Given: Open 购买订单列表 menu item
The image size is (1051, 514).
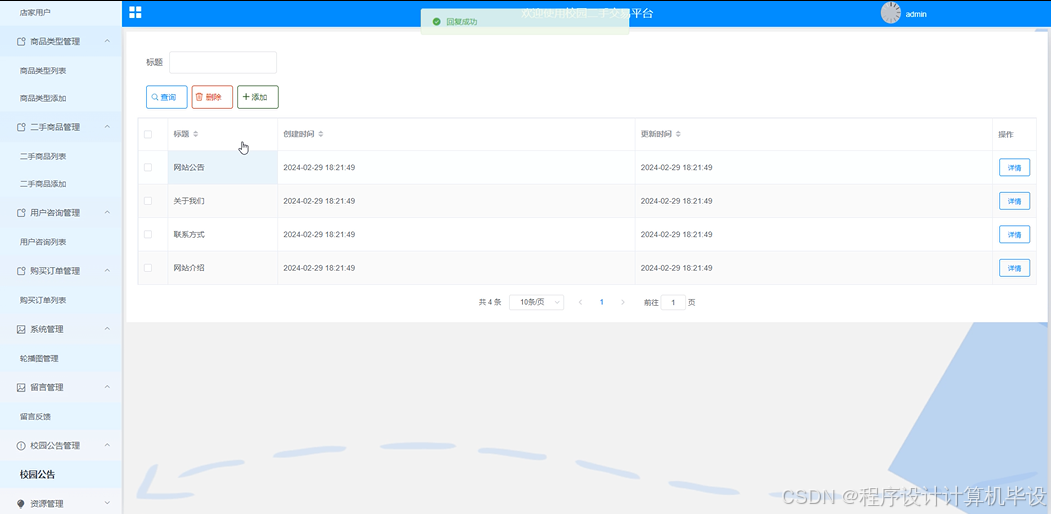Looking at the screenshot, I should pos(43,300).
